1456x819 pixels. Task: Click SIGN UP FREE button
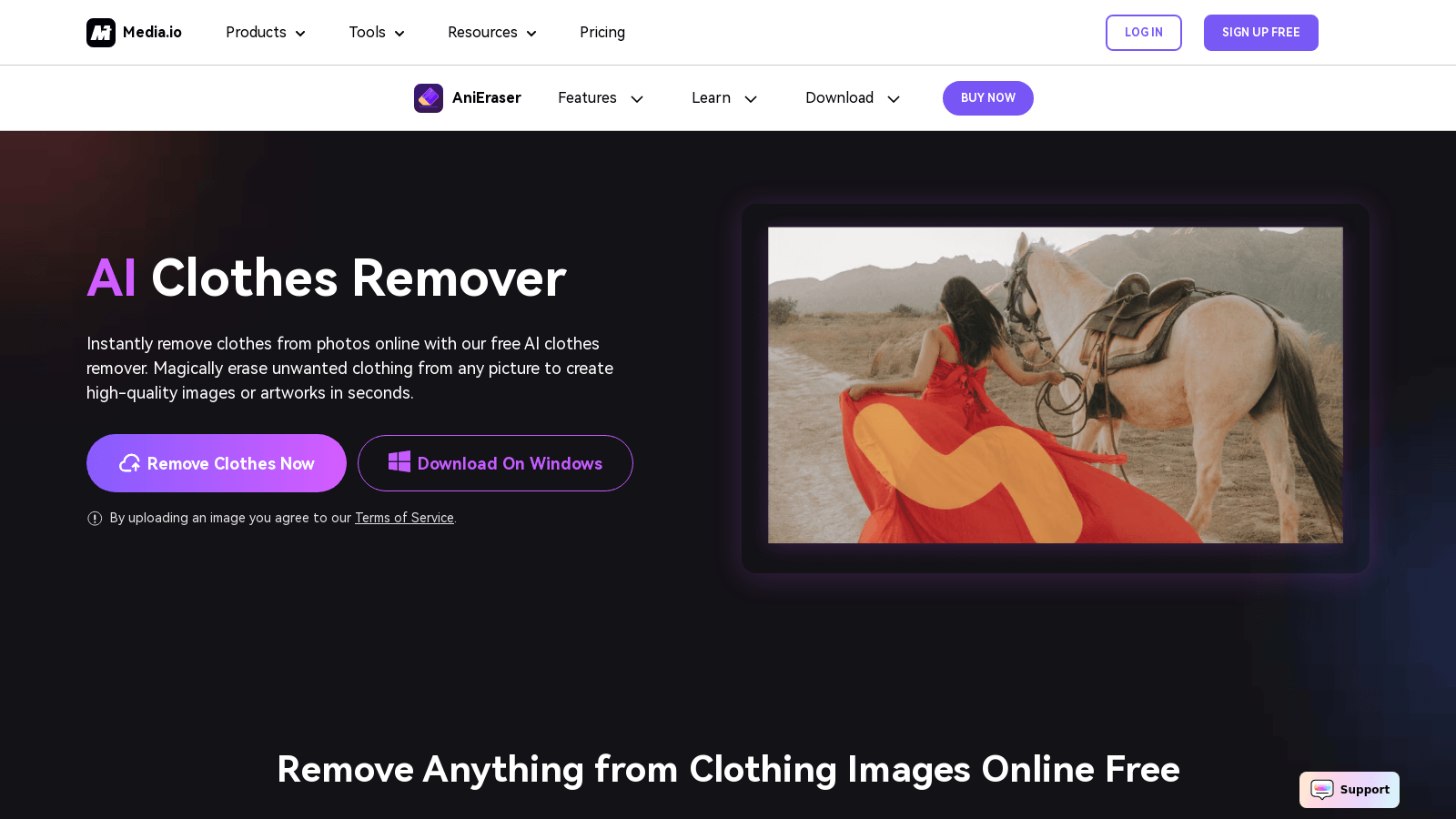coord(1261,33)
